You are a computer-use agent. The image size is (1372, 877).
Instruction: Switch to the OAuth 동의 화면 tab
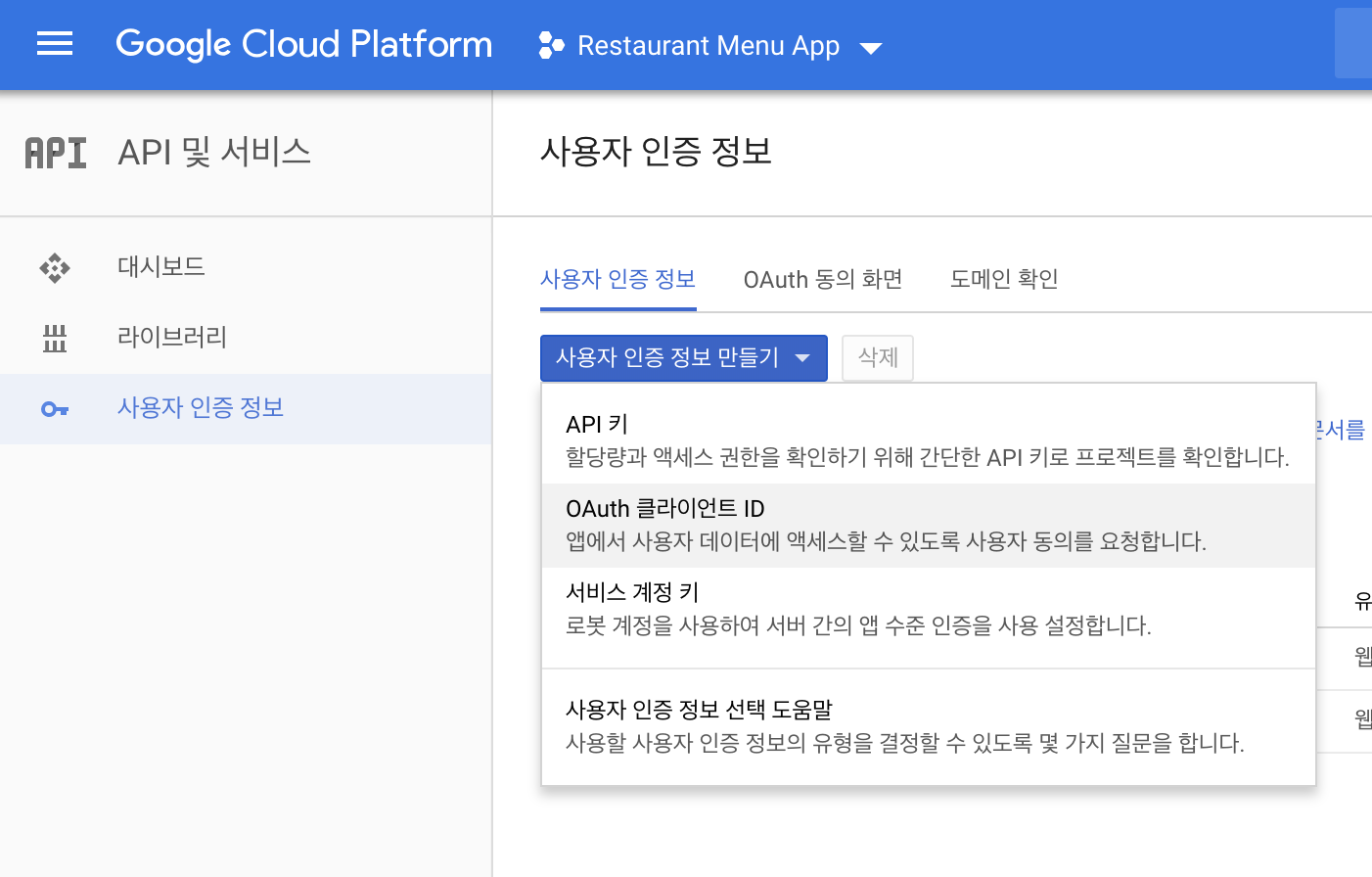click(823, 280)
